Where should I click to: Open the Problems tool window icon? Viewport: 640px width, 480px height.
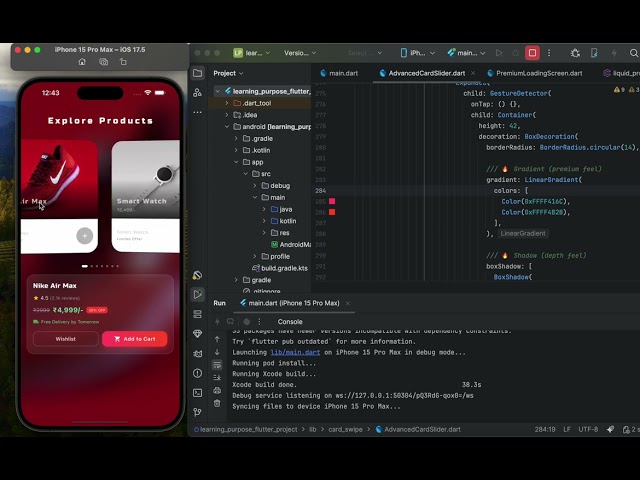pyautogui.click(x=198, y=373)
